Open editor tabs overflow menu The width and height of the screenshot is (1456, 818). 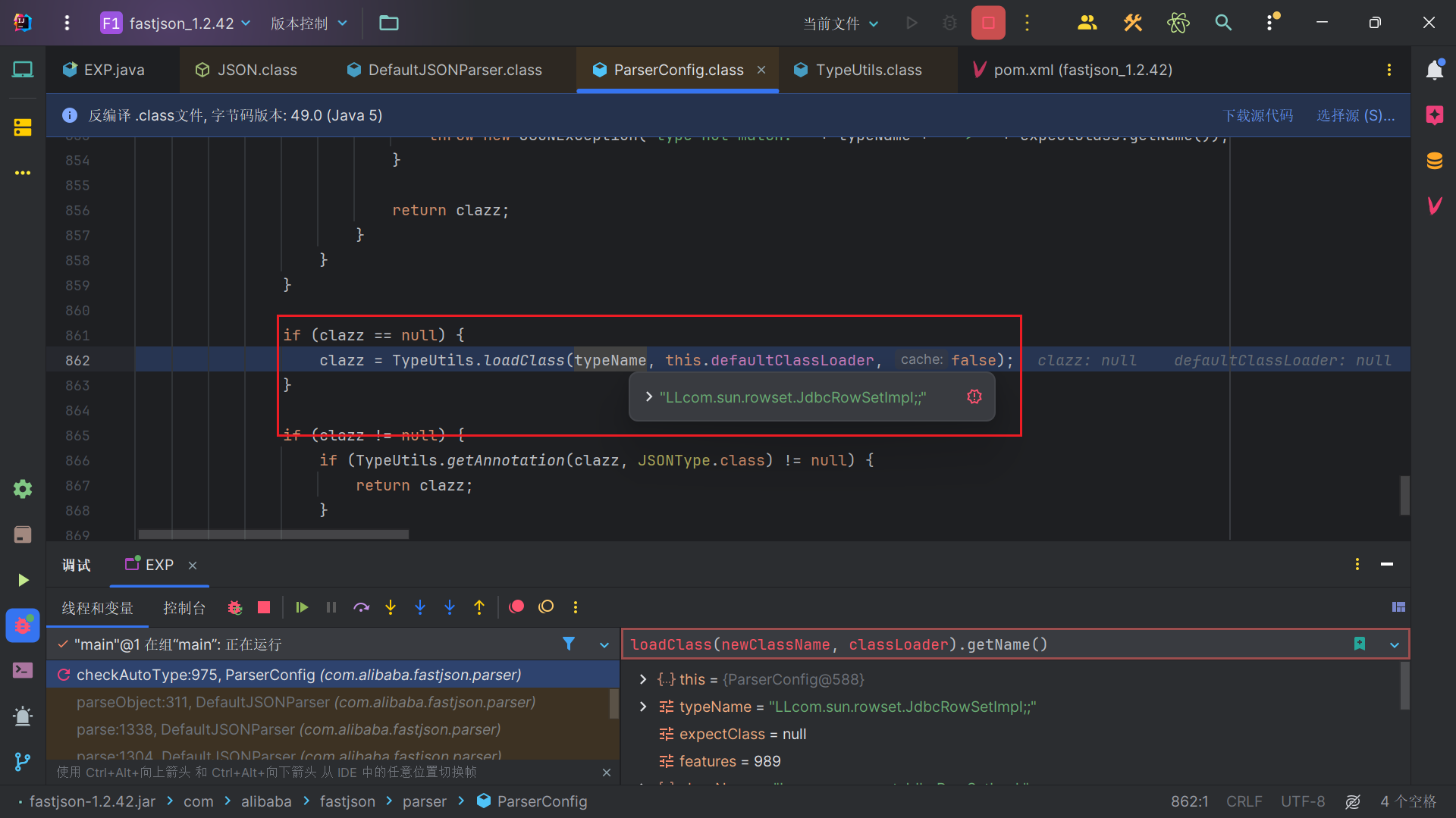point(1389,70)
